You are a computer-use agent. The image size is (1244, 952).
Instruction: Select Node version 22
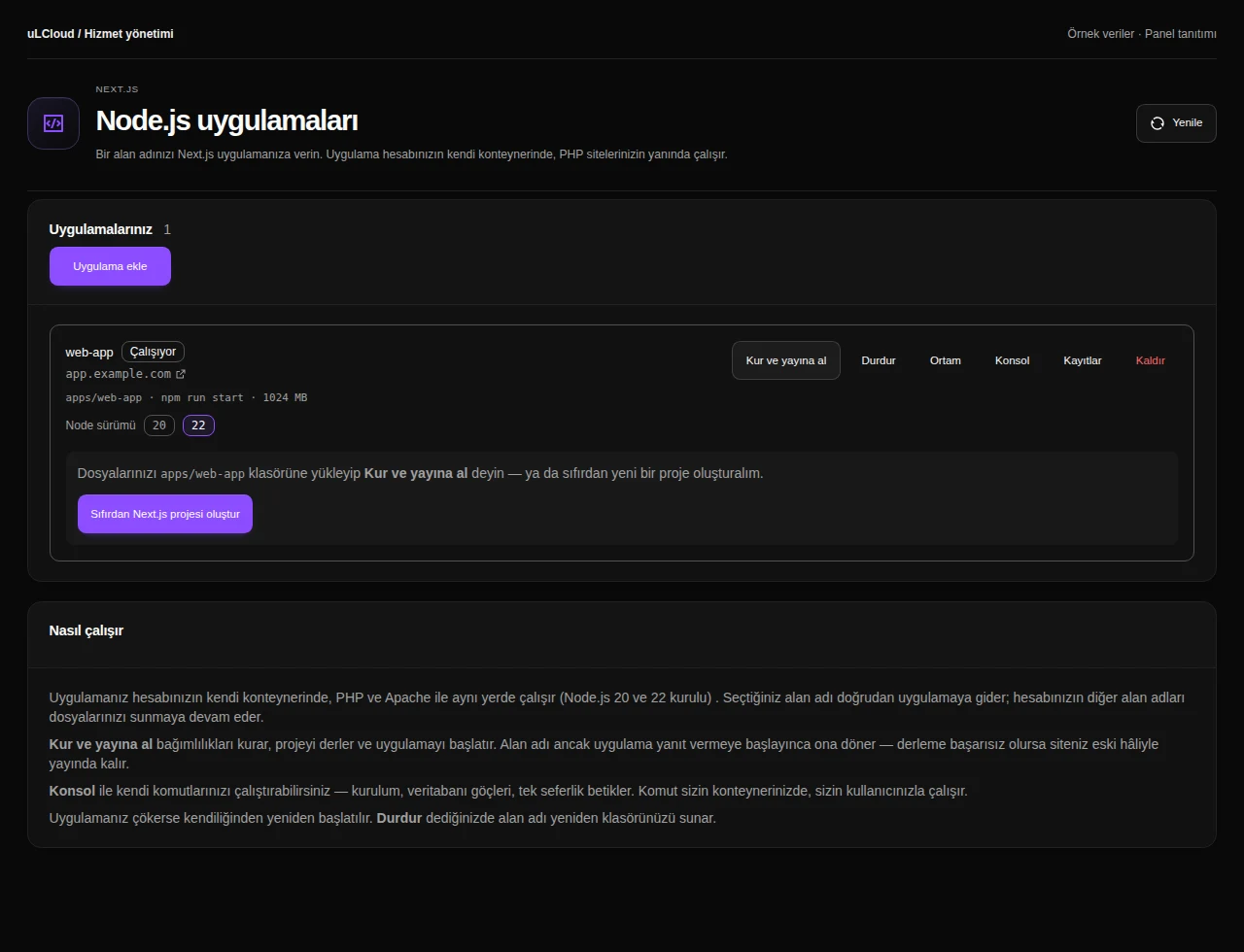click(x=199, y=425)
